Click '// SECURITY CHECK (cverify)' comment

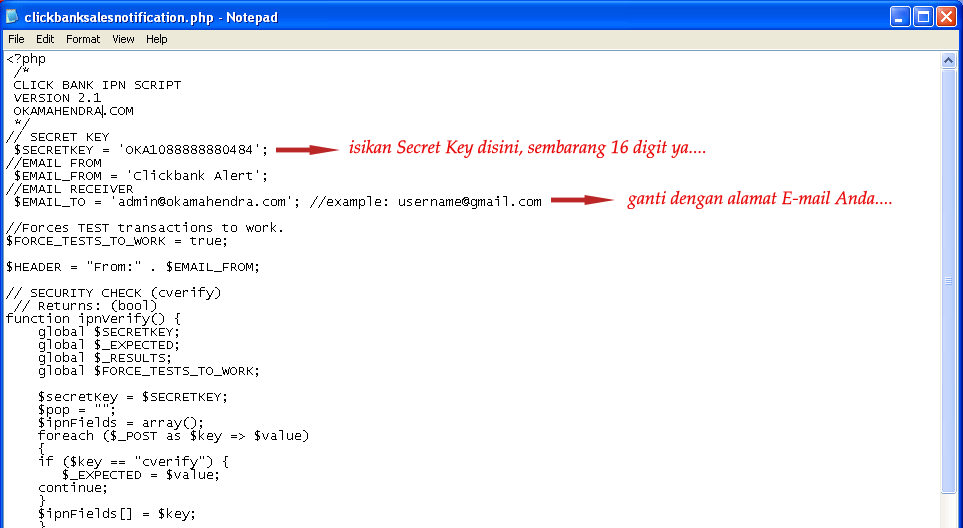tap(113, 293)
